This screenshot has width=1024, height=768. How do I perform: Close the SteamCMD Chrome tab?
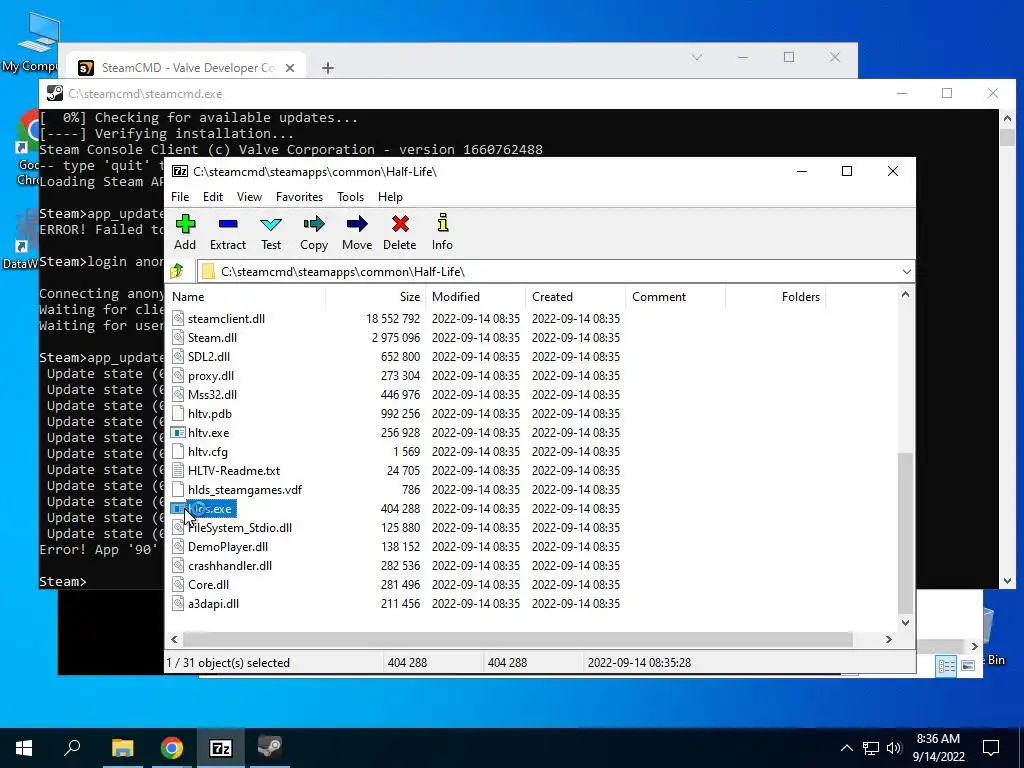(x=290, y=68)
